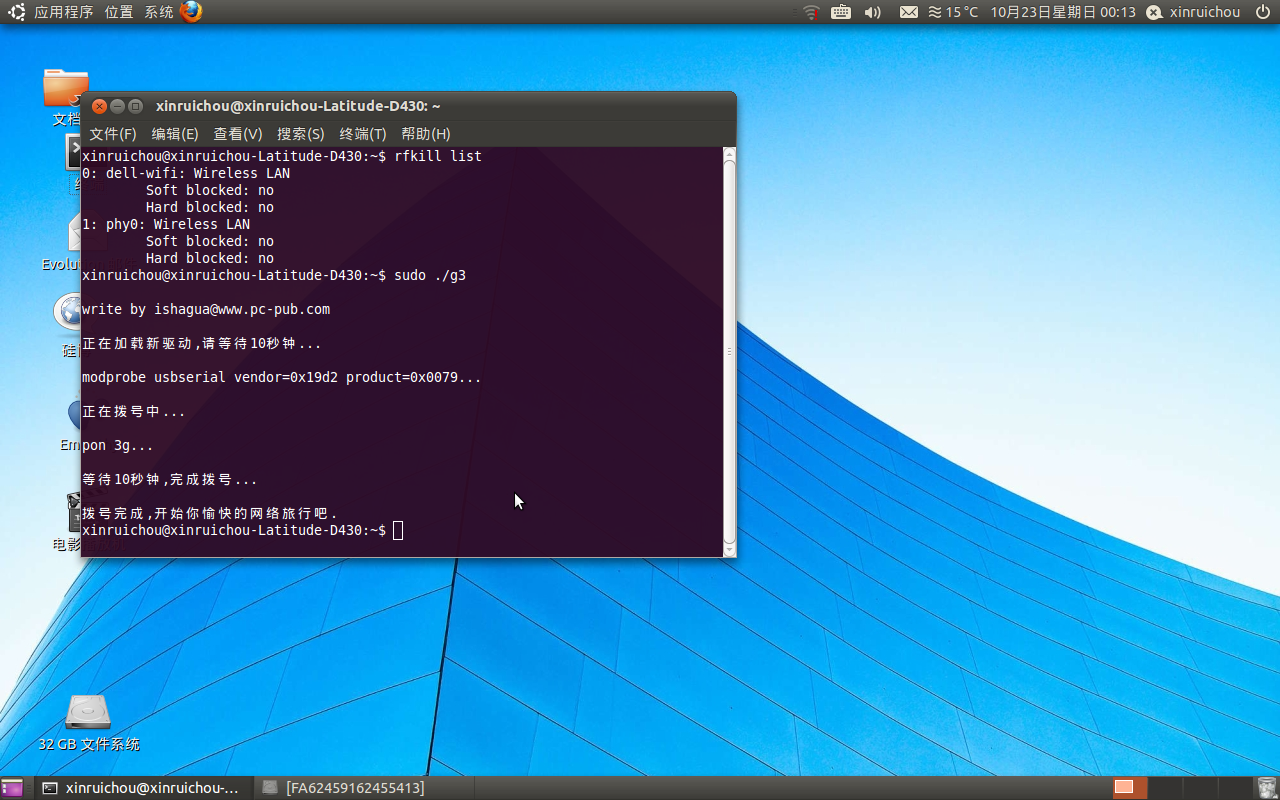Open the Evolution mail desktop icon
This screenshot has height=800, width=1280.
73,232
